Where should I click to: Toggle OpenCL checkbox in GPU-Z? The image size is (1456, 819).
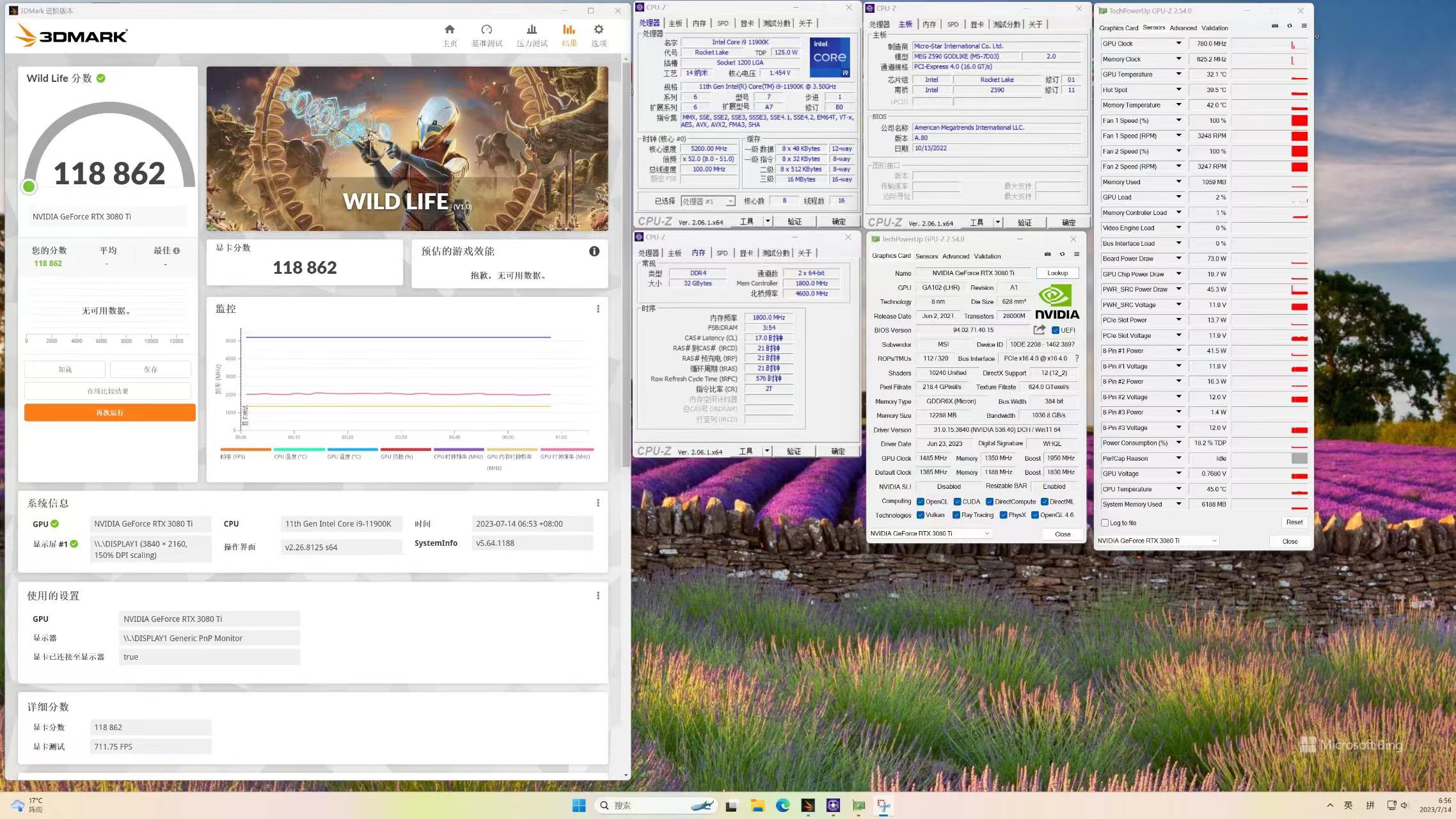tap(921, 502)
